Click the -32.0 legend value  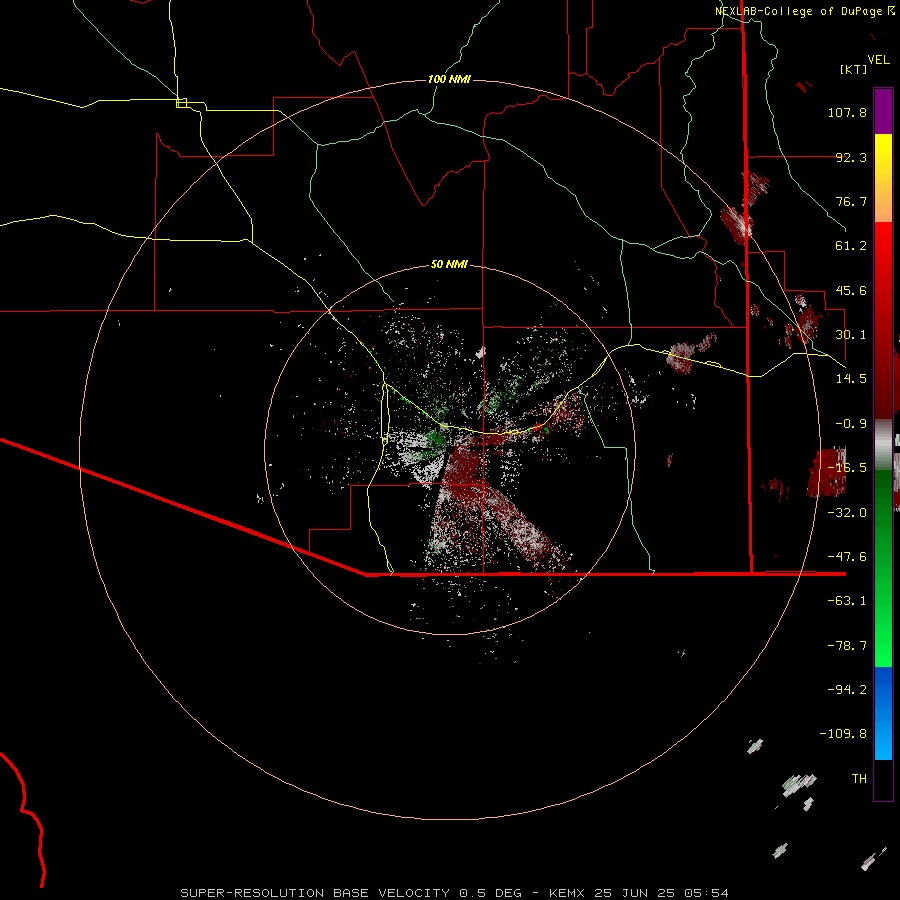[847, 513]
